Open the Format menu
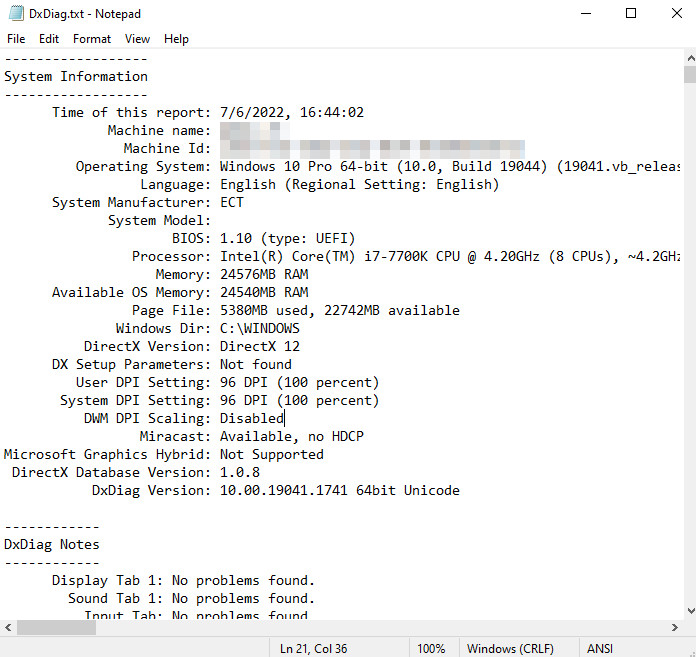 [92, 39]
